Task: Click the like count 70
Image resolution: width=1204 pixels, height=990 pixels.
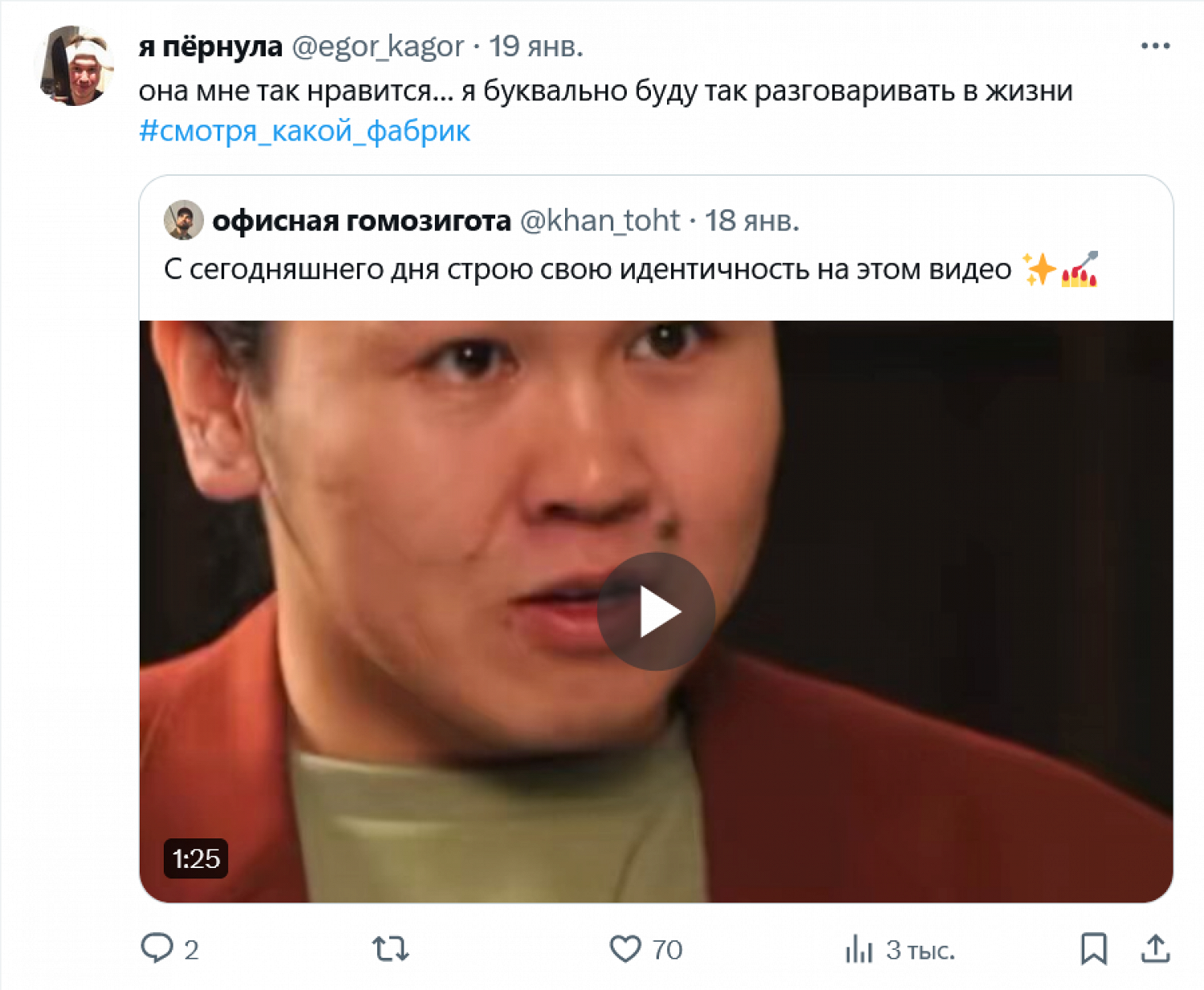Action: coord(667,950)
